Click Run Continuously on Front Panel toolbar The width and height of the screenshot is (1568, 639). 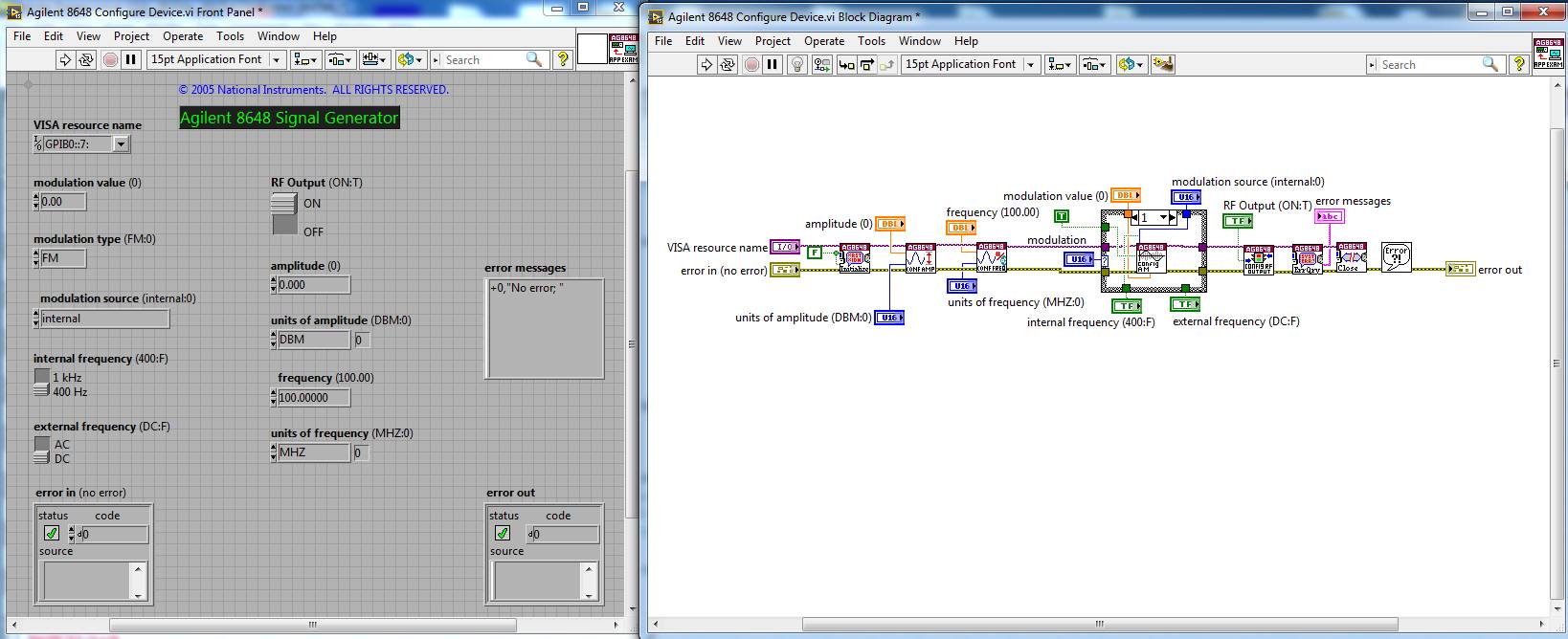[x=86, y=59]
